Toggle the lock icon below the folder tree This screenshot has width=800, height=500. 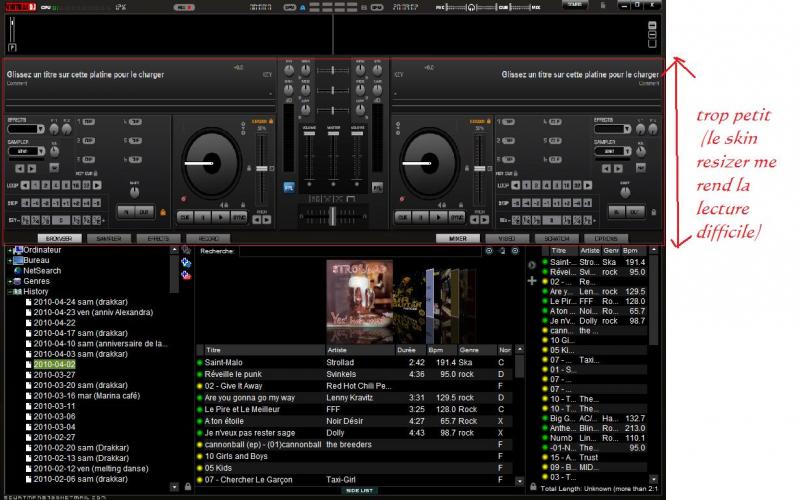pos(187,486)
